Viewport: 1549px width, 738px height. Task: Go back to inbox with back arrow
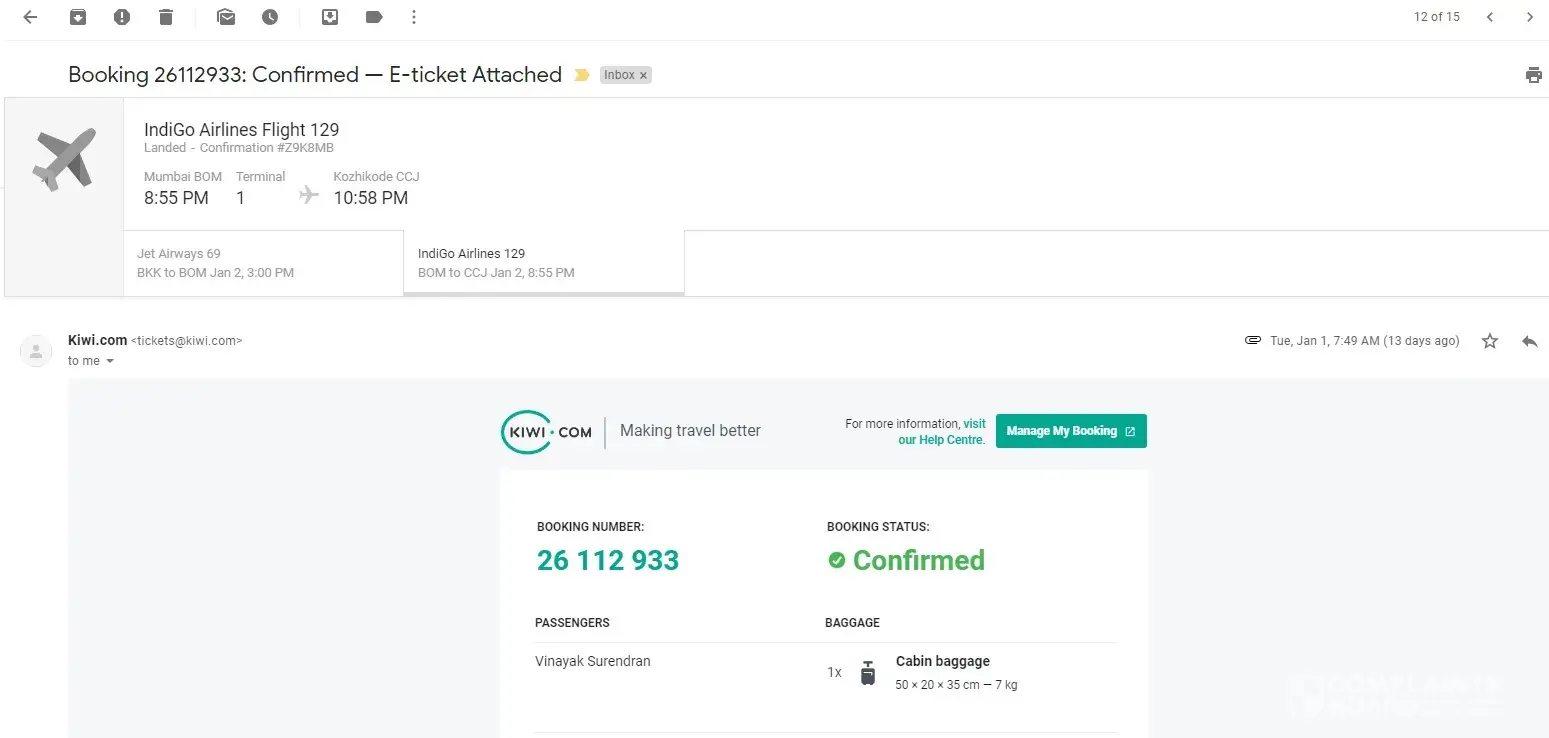tap(30, 17)
